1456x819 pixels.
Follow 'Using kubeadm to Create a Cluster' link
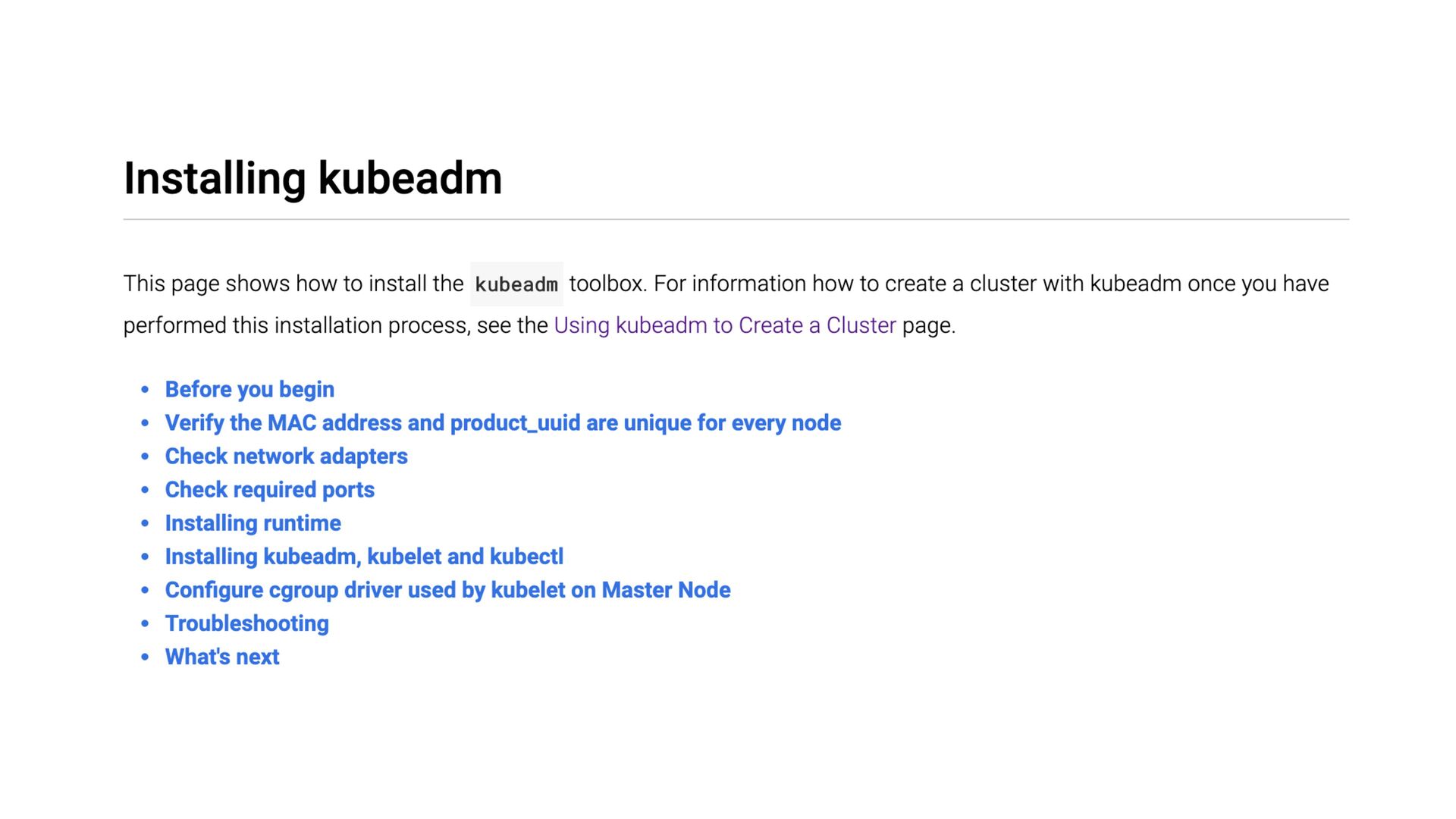[725, 325]
